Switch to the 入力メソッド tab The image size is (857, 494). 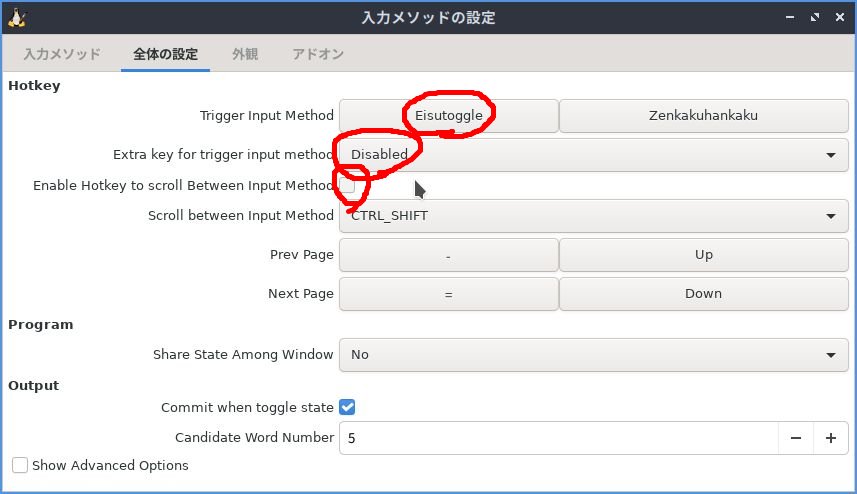coord(62,54)
